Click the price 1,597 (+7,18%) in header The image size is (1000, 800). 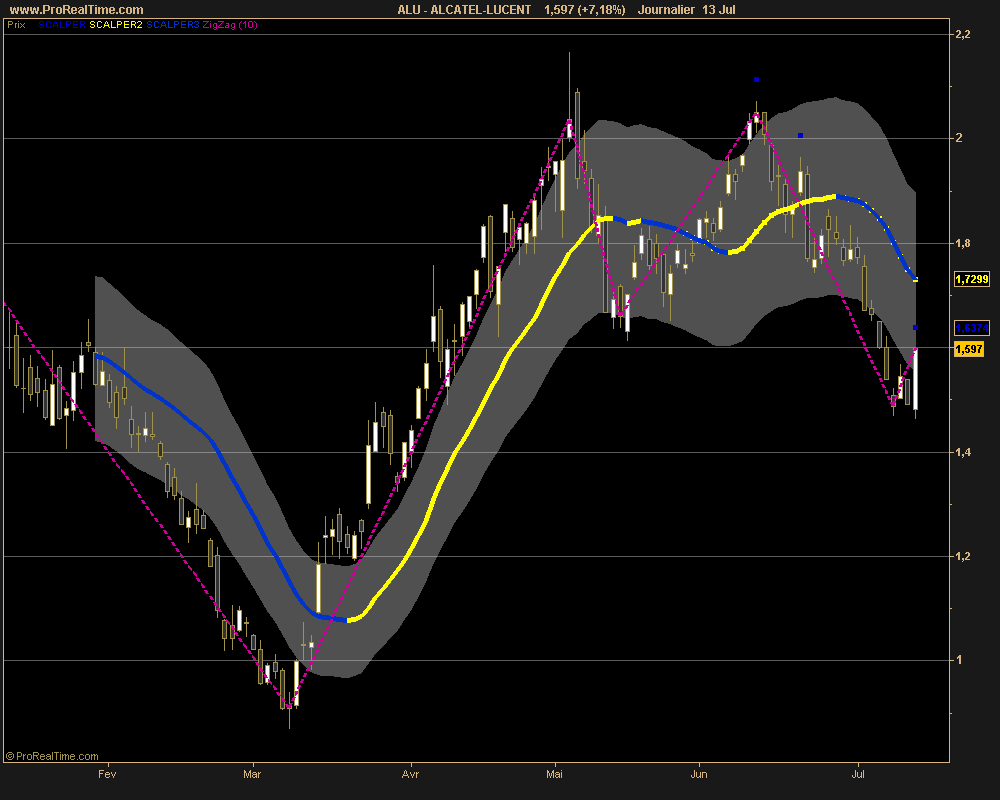click(x=584, y=10)
